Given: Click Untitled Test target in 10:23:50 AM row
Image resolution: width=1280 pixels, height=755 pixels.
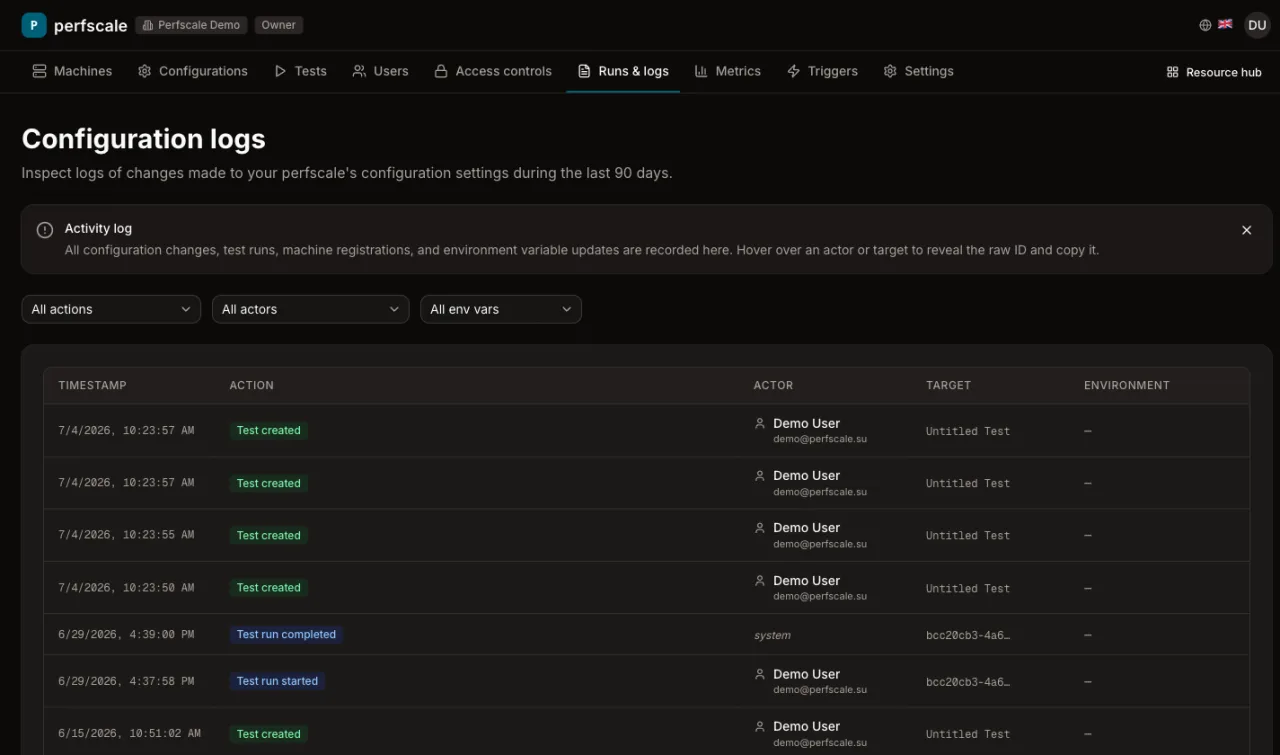Looking at the screenshot, I should 968,588.
